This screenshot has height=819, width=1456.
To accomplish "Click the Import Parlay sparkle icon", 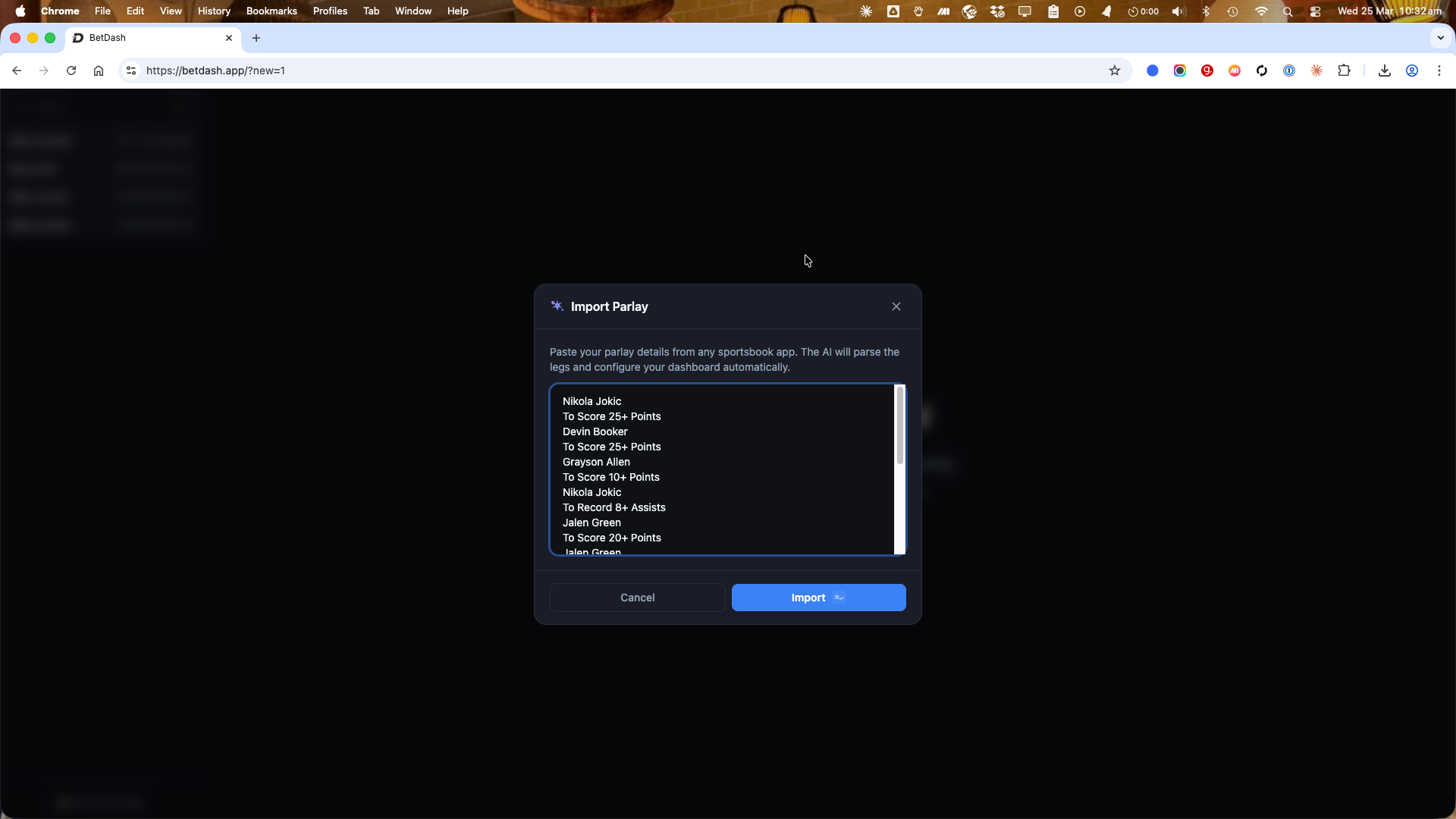I will (x=557, y=306).
